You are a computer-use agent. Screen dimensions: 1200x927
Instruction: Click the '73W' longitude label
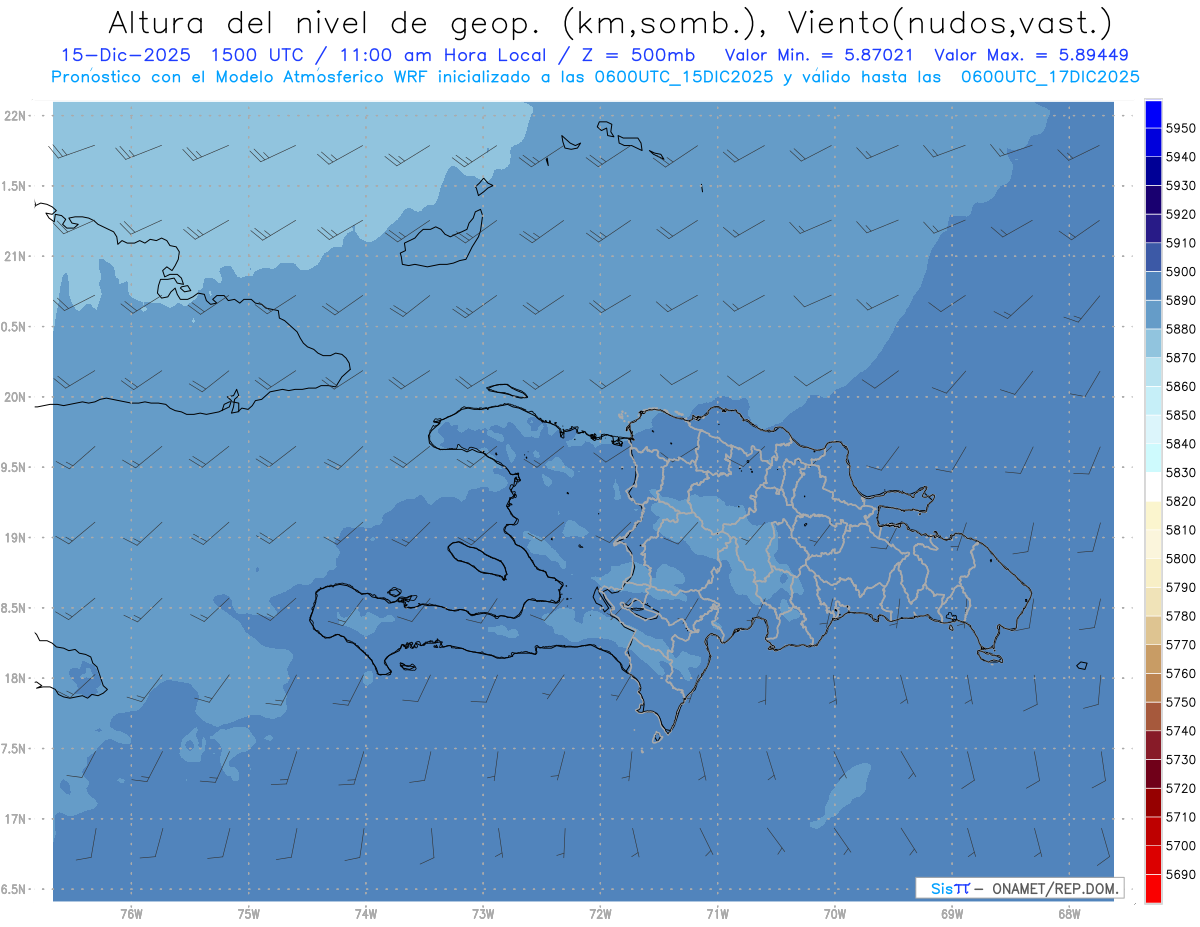tap(483, 914)
